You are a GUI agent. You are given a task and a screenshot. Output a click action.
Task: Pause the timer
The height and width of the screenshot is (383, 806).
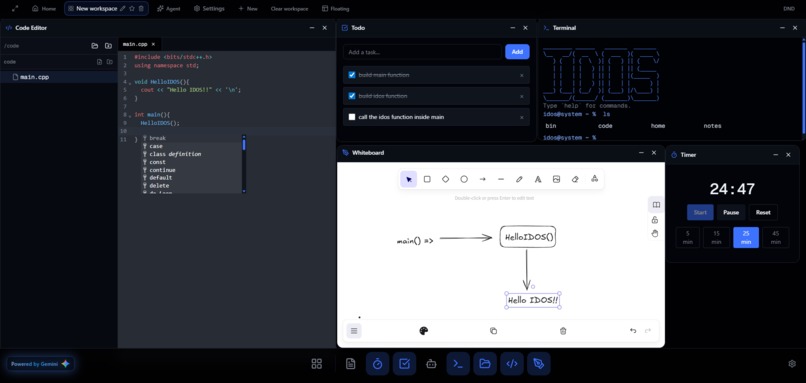coord(731,212)
